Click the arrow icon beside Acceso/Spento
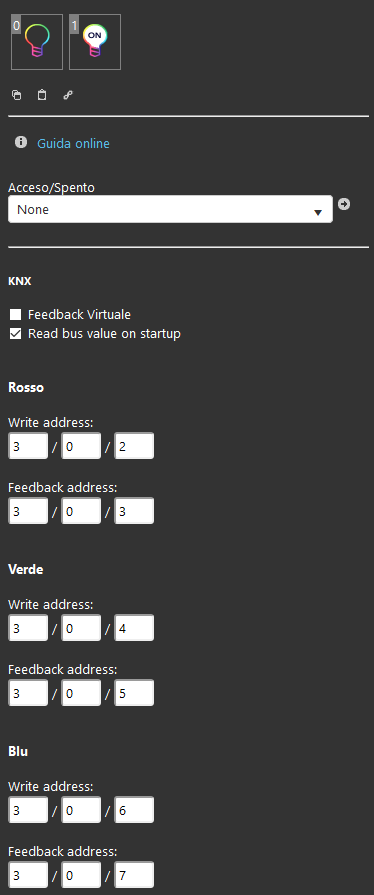 (x=344, y=204)
